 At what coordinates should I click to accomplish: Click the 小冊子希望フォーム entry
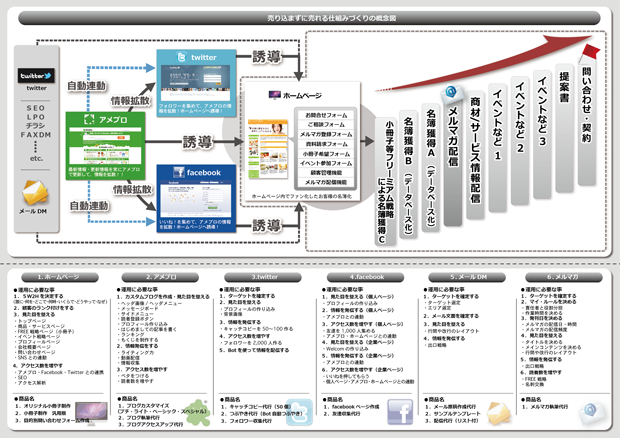[326, 154]
